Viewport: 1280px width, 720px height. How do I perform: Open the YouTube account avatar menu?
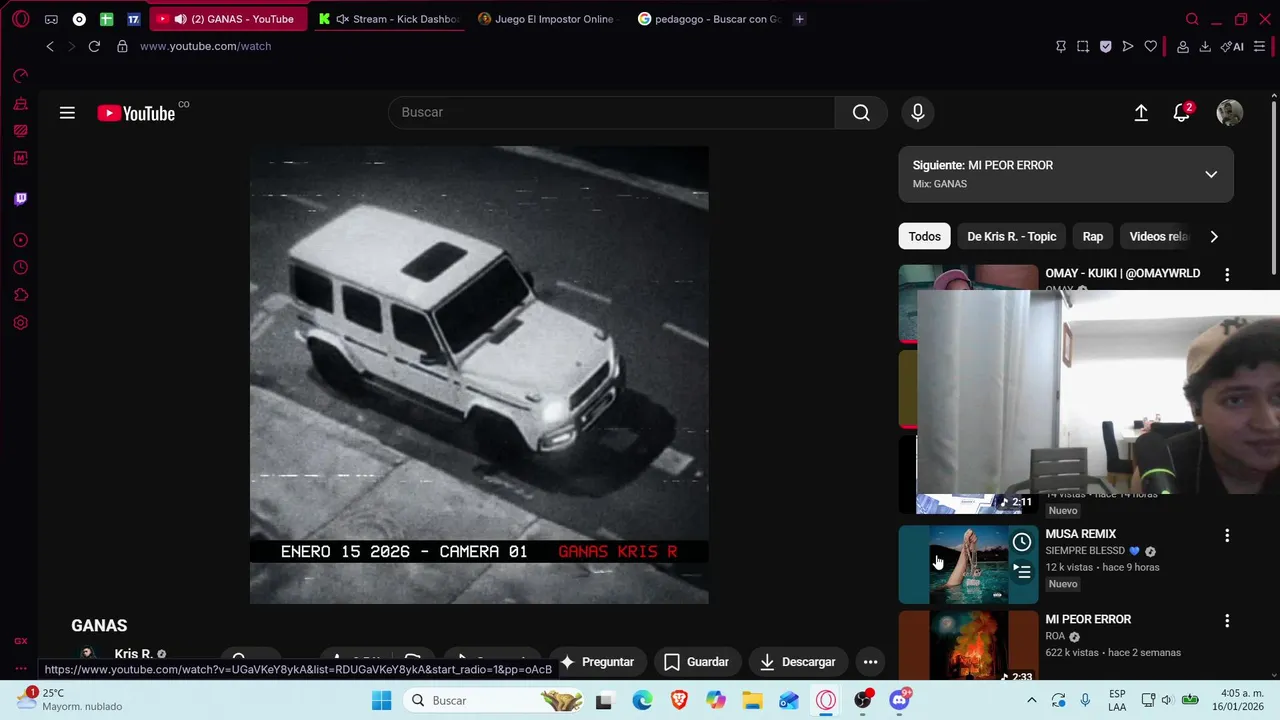(1229, 113)
